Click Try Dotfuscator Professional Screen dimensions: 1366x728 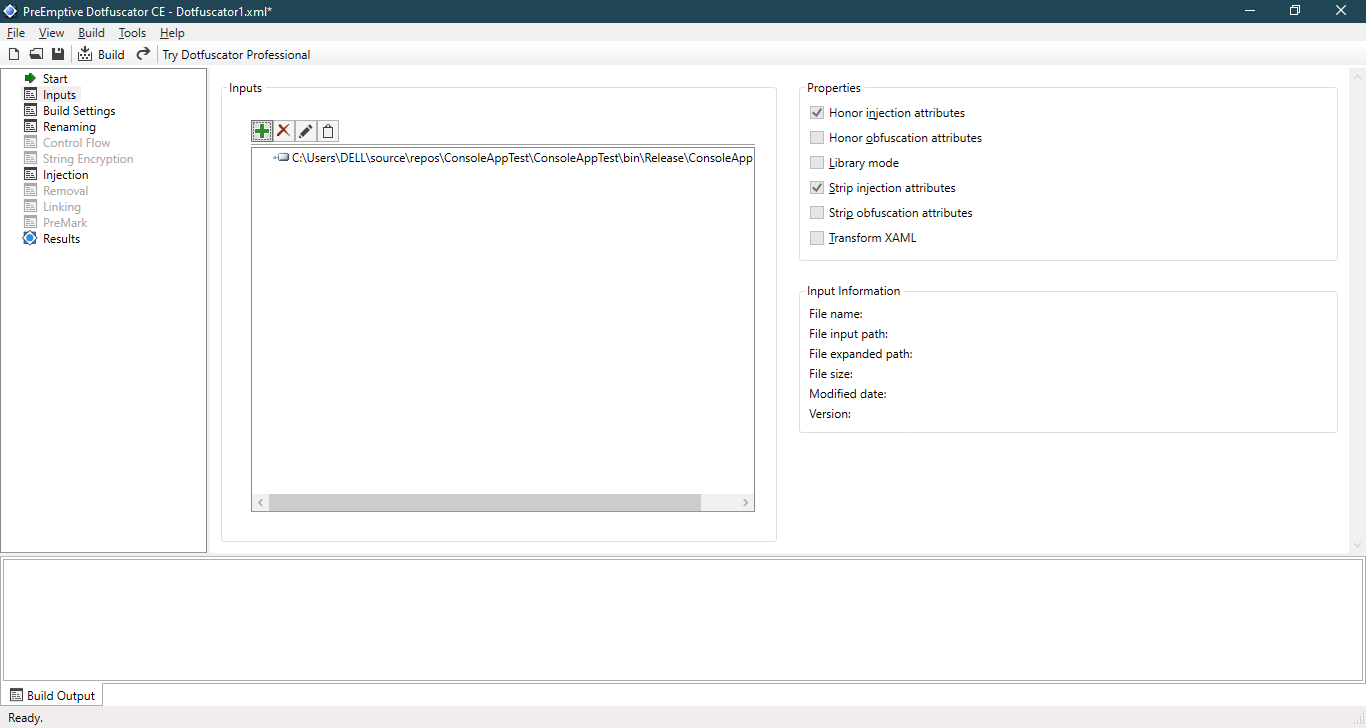236,55
